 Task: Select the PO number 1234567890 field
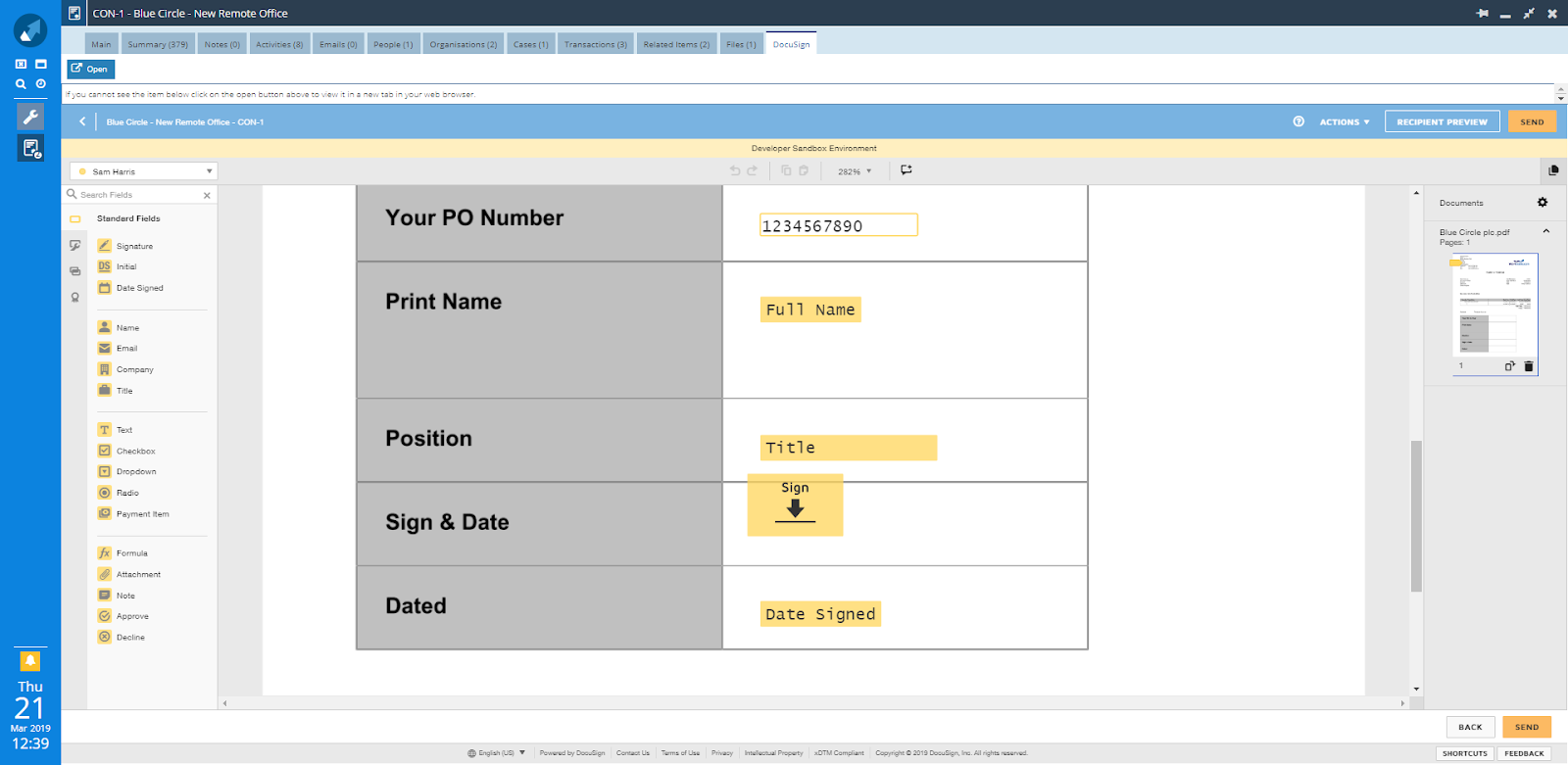[x=839, y=225]
